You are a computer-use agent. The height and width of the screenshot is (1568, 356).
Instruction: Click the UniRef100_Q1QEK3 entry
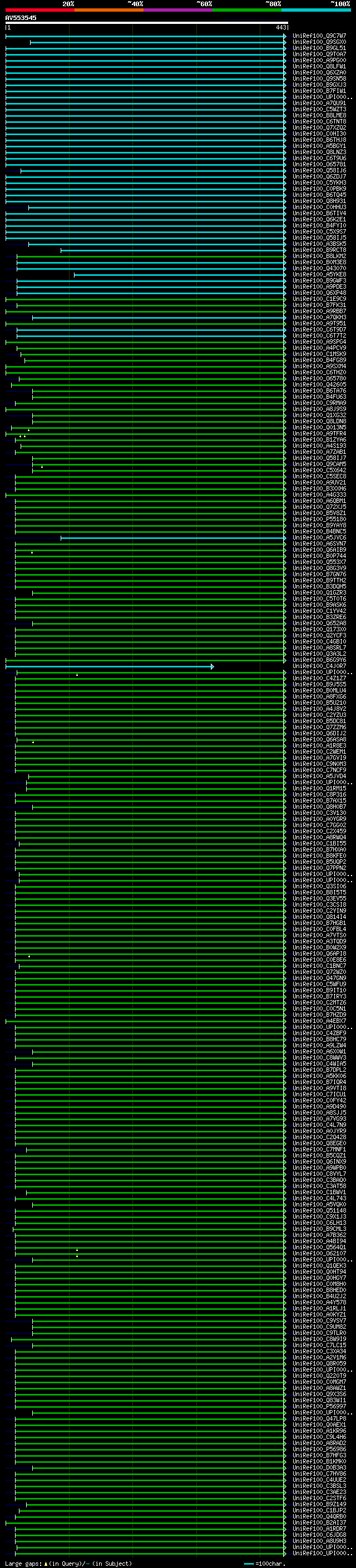pos(319,1265)
